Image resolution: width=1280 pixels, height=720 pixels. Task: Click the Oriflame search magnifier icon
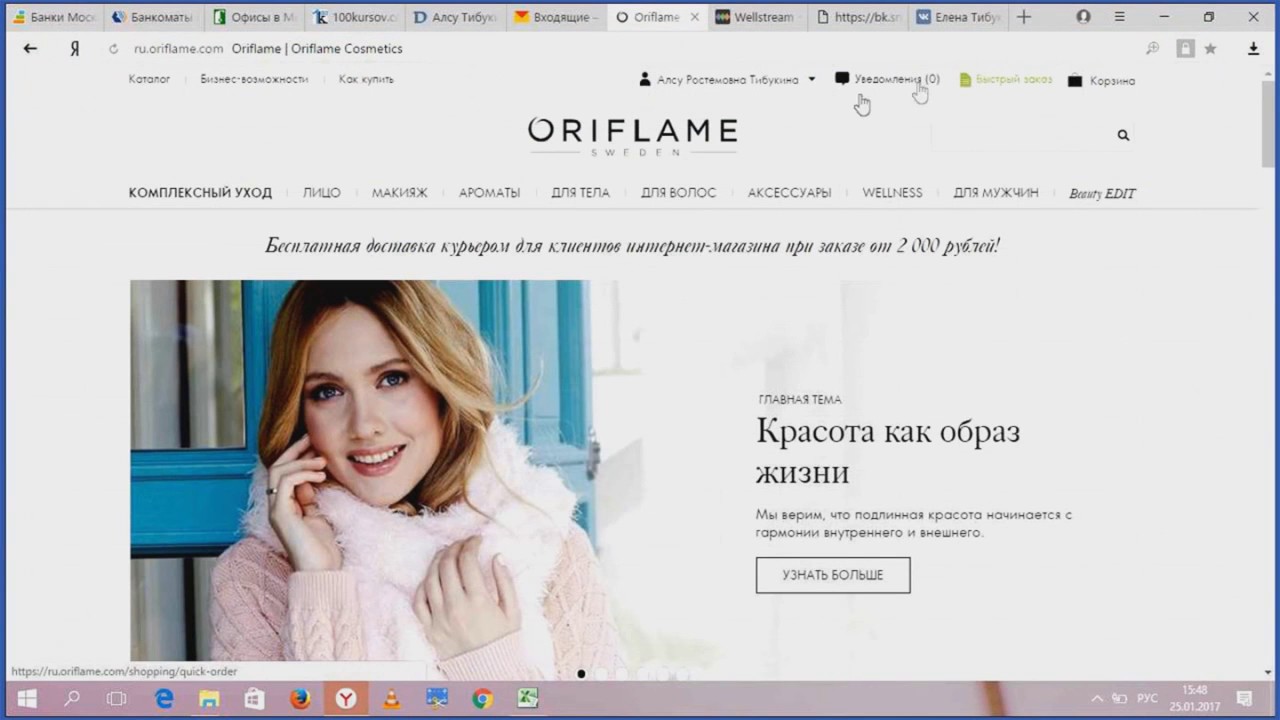(x=1123, y=135)
